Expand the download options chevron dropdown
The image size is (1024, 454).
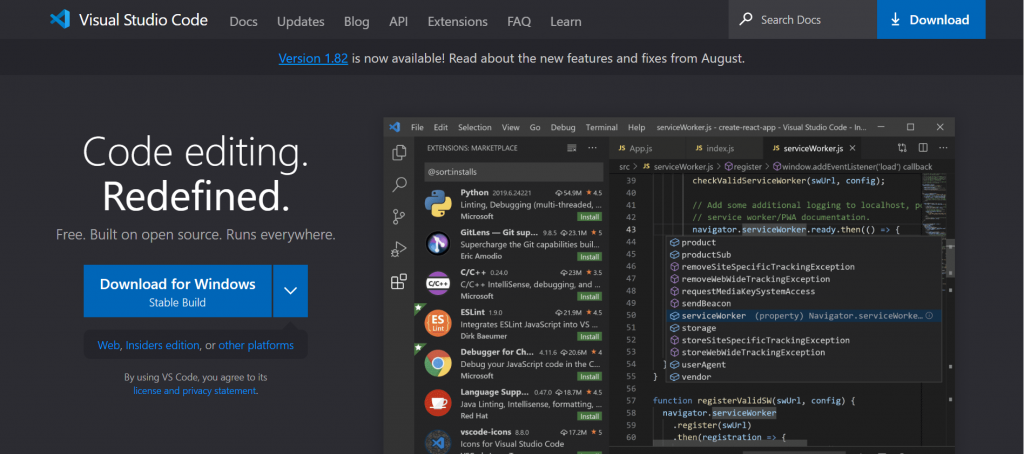pos(291,291)
